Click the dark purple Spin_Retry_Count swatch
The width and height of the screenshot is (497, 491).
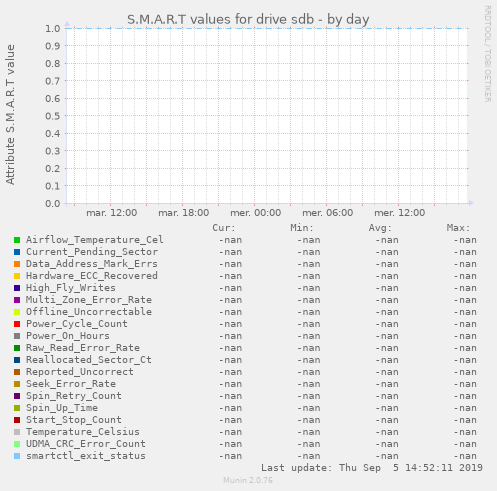click(x=17, y=396)
